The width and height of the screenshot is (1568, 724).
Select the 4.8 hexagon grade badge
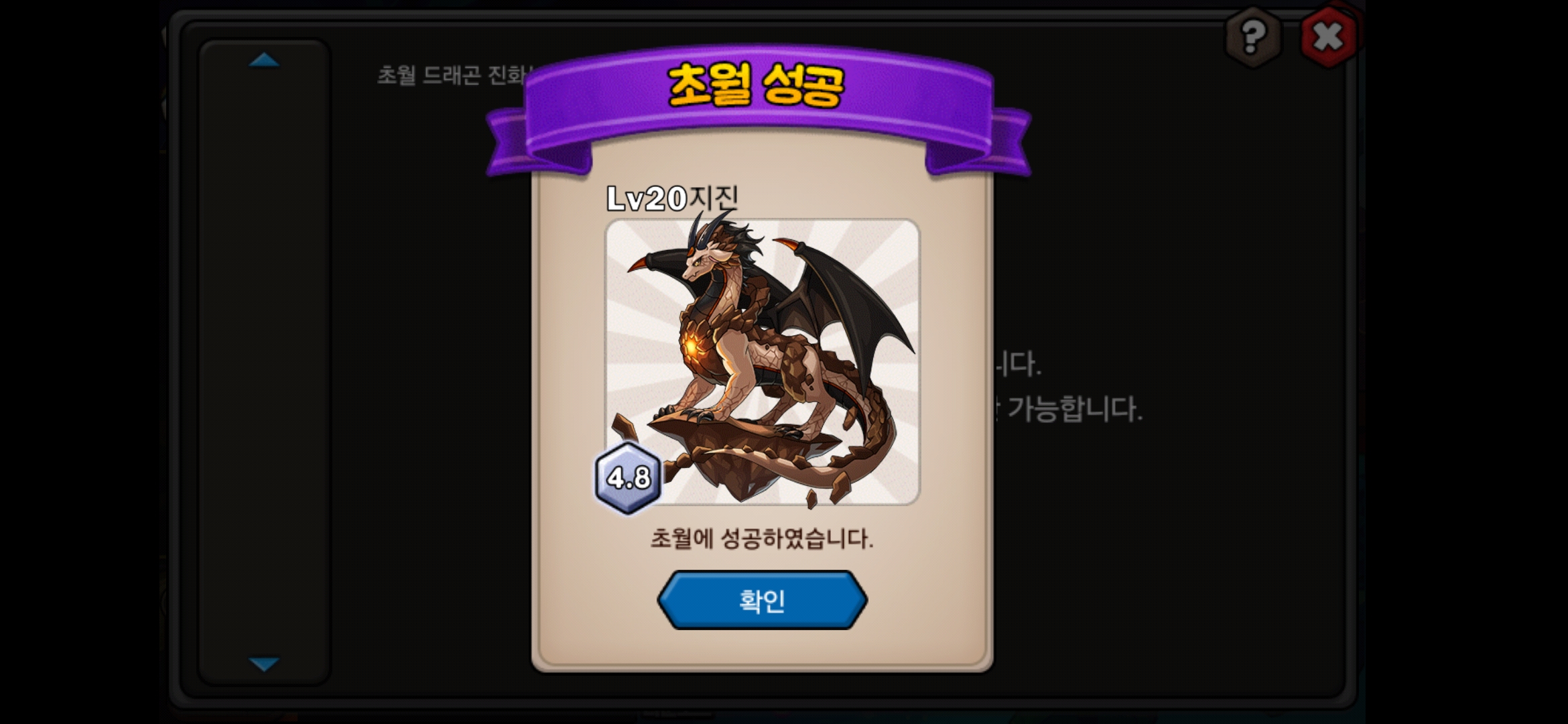[628, 478]
